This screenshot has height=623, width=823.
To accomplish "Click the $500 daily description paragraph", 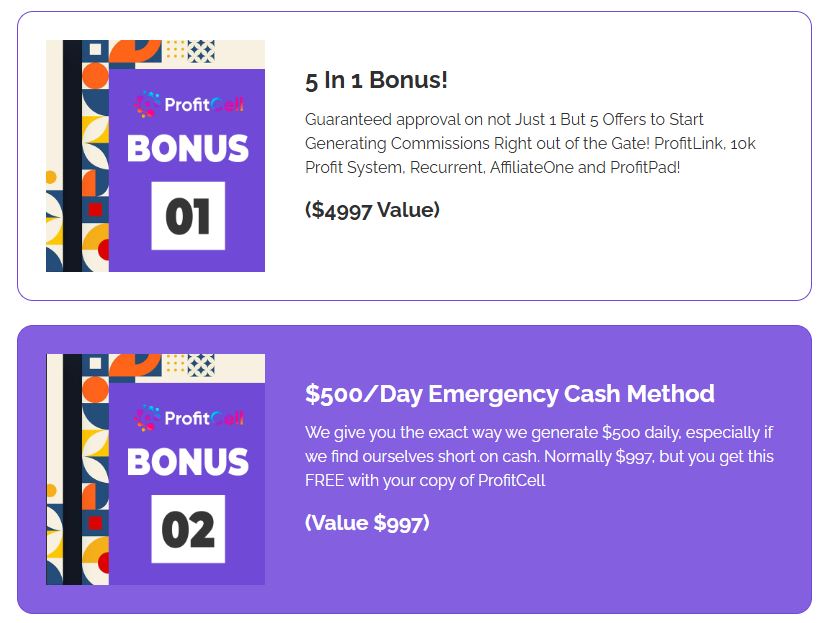I will [x=539, y=456].
